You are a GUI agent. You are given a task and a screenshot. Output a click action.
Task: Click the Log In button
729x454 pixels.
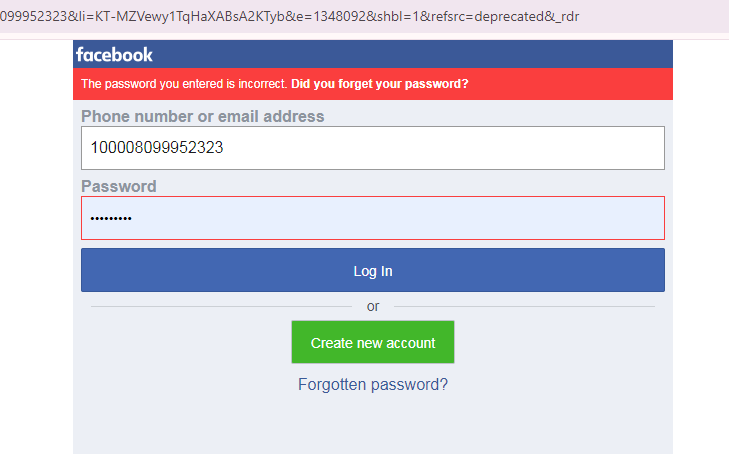coord(372,271)
